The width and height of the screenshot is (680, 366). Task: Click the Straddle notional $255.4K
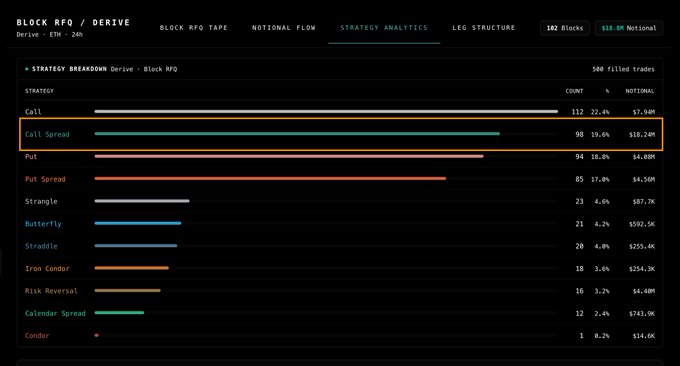pos(642,246)
